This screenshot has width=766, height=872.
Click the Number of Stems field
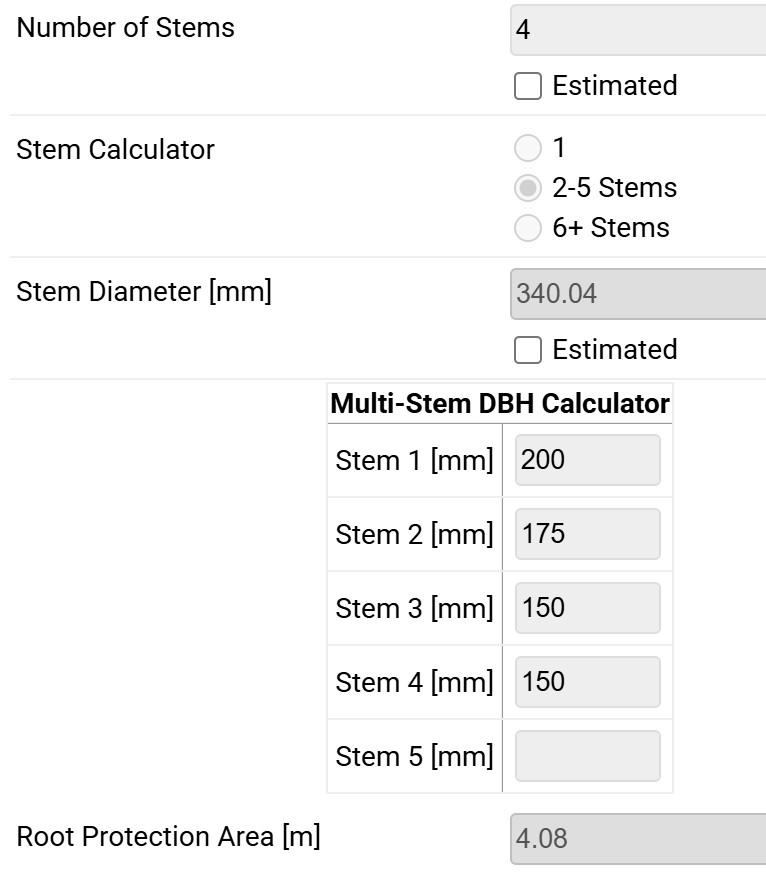click(638, 30)
